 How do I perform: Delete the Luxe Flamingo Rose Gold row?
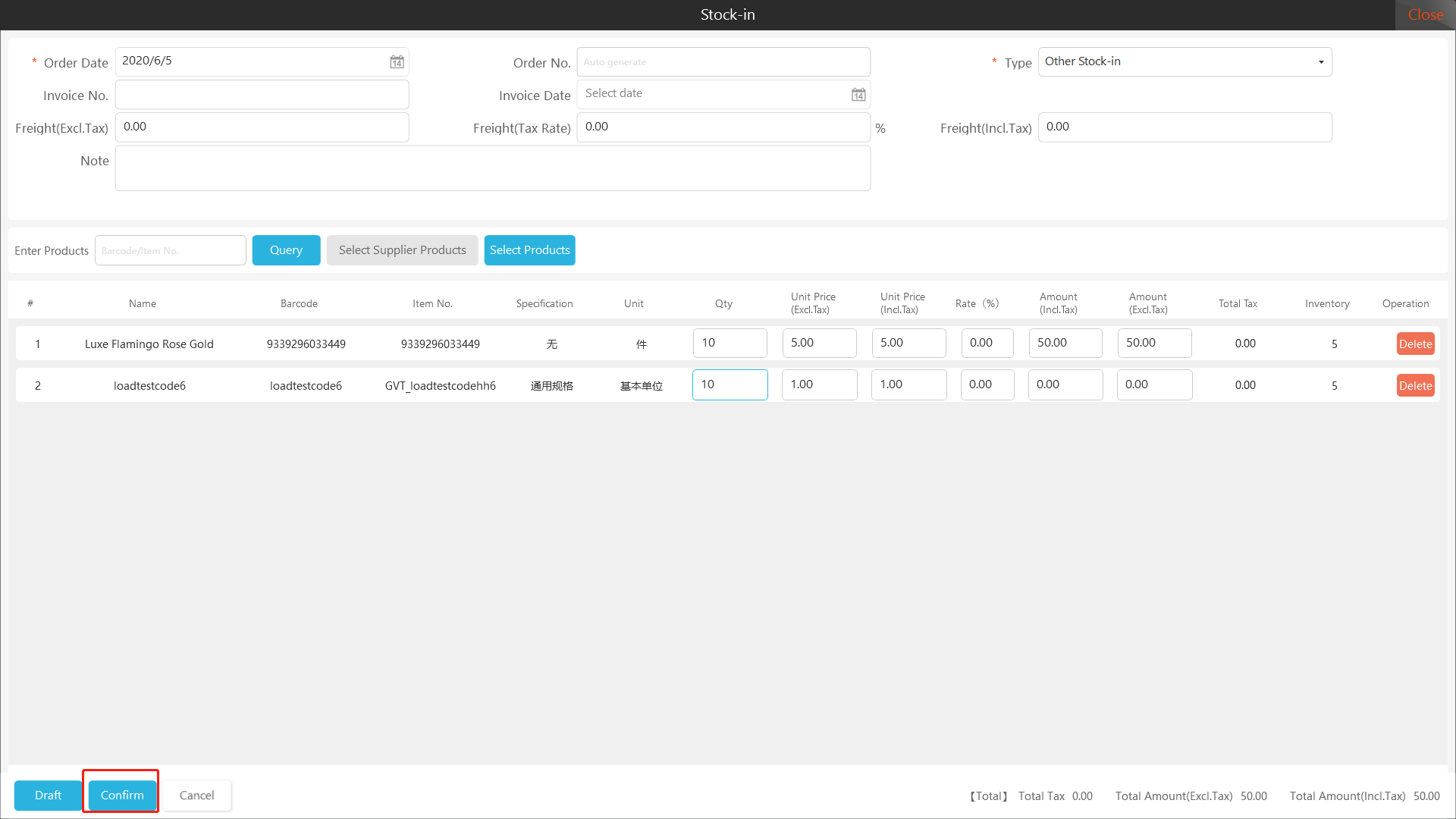1415,344
